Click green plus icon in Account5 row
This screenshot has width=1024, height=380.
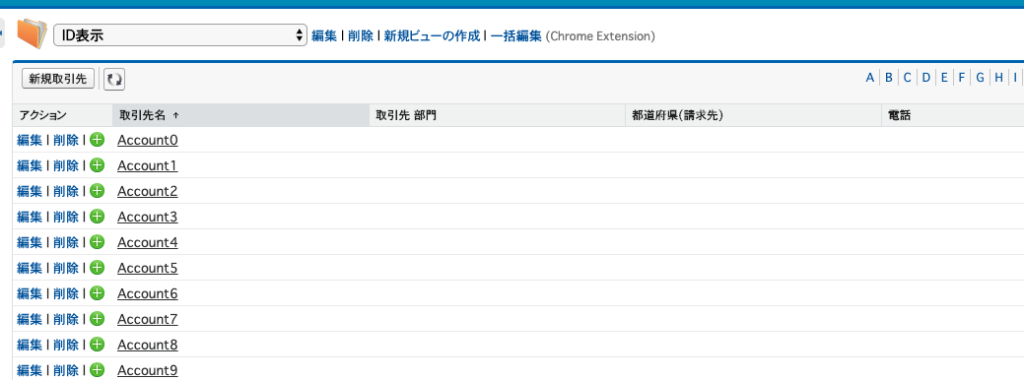point(97,267)
